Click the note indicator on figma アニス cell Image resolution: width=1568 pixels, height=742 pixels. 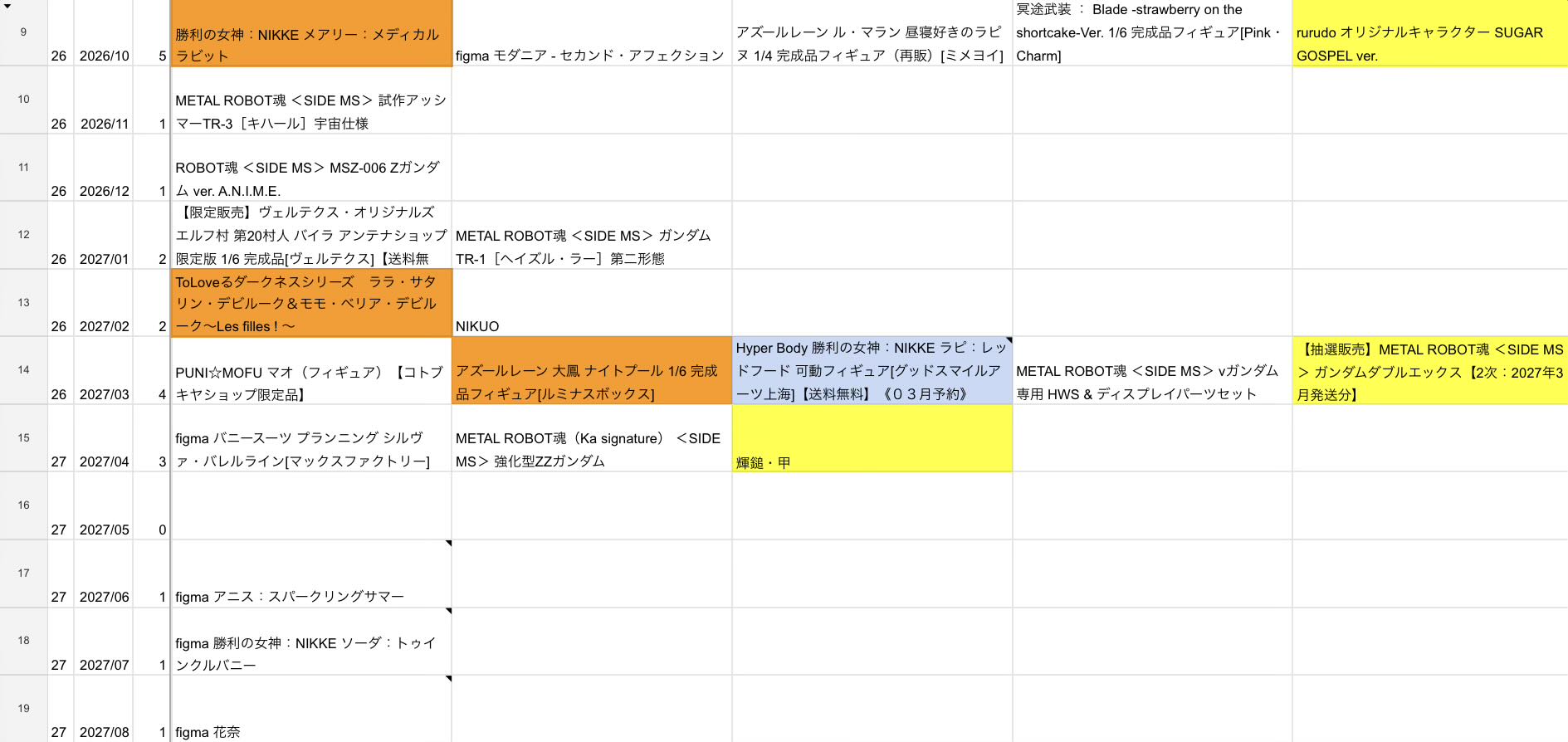point(448,544)
